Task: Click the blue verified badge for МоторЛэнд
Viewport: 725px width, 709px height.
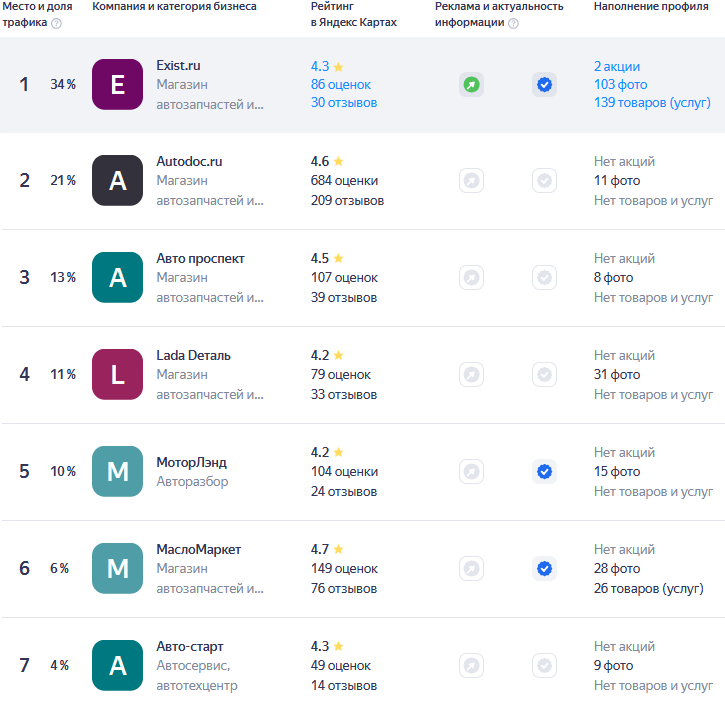Action: point(544,471)
